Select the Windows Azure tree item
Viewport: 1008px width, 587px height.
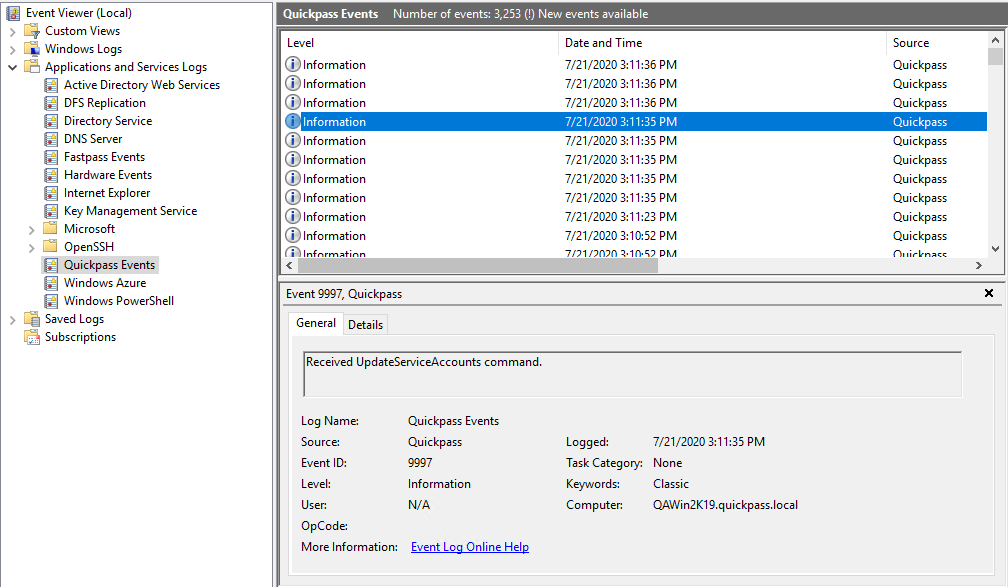[x=105, y=283]
